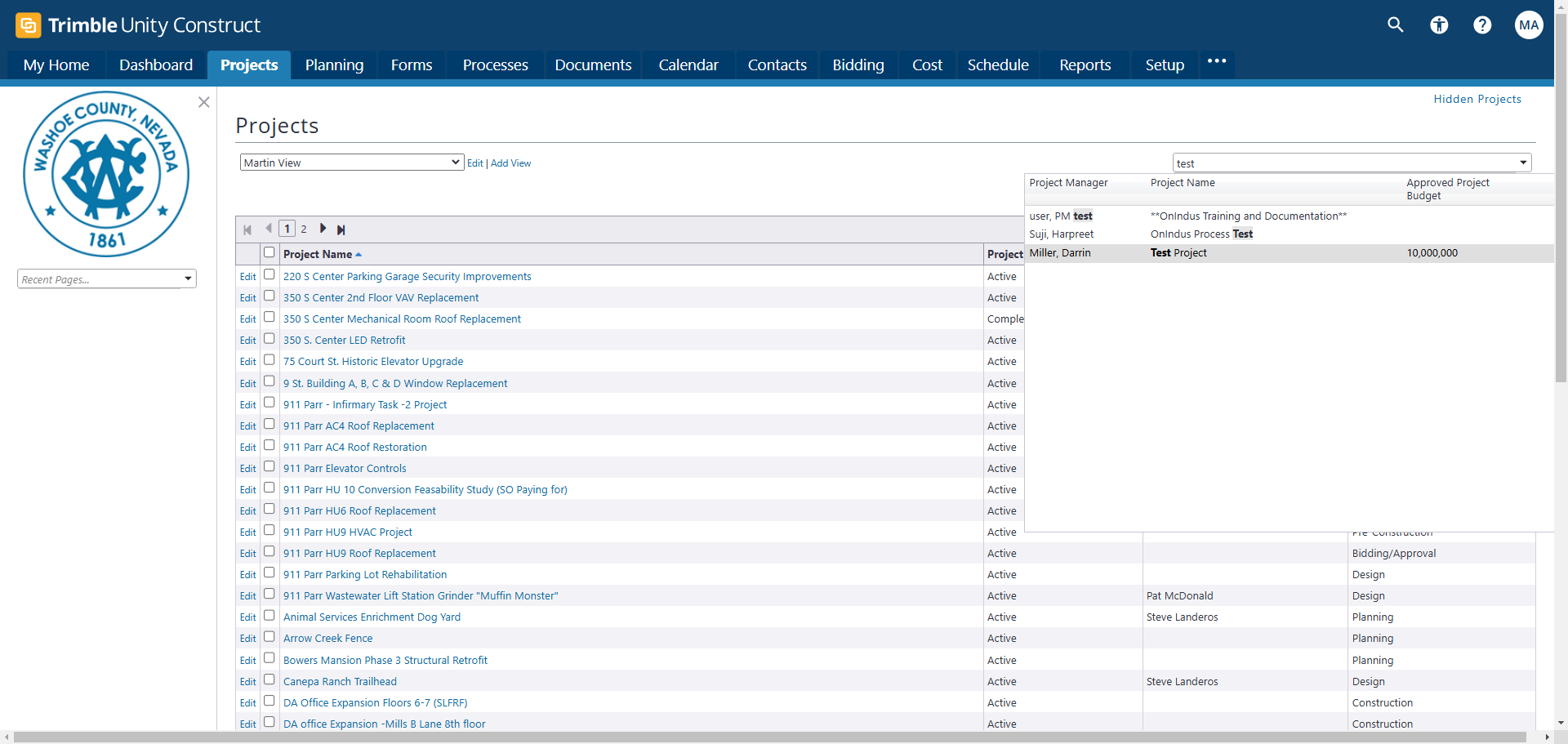Viewport: 1568px width, 744px height.
Task: Toggle the search box dropdown arrow beside 'test'
Action: 1523,163
